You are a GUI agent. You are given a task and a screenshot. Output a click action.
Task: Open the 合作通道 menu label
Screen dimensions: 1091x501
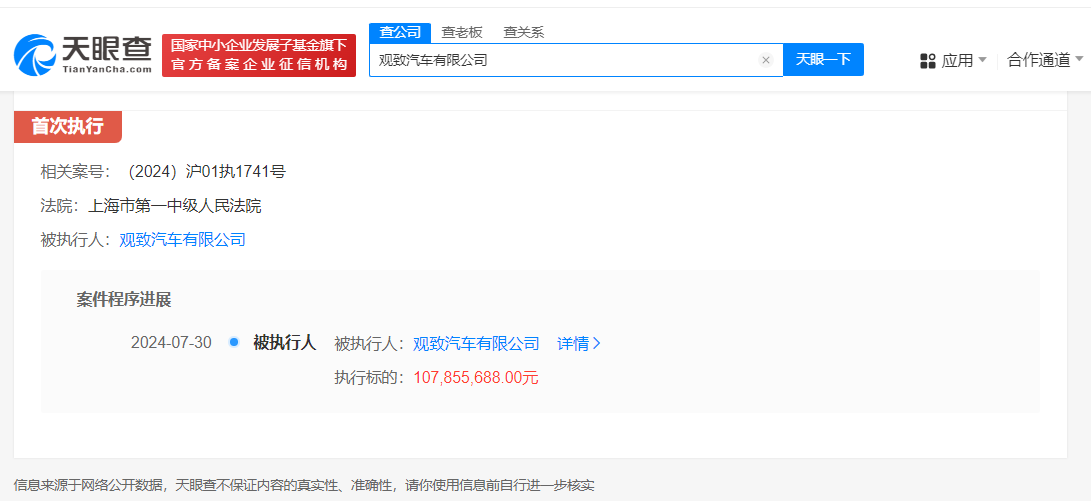(1038, 60)
